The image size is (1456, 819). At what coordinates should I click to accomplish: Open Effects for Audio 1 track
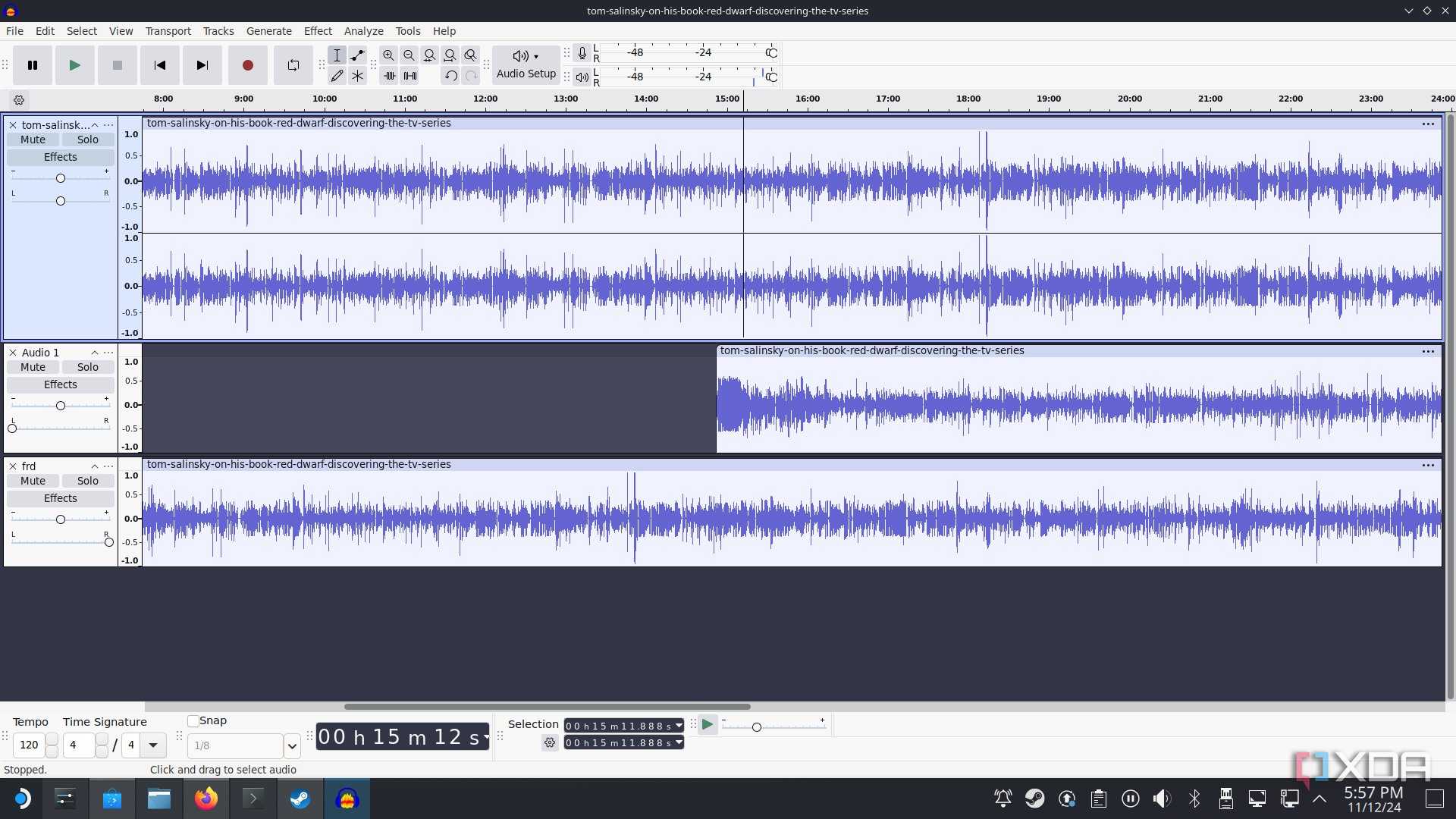tap(61, 384)
